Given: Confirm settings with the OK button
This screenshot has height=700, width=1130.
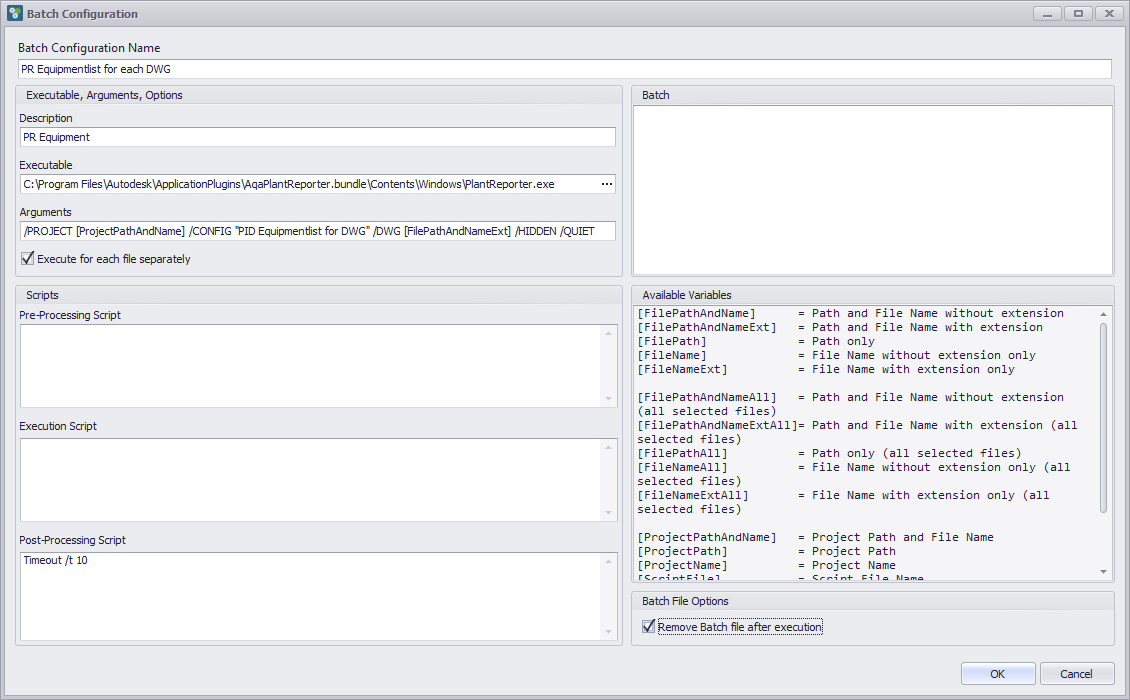Looking at the screenshot, I should 997,673.
